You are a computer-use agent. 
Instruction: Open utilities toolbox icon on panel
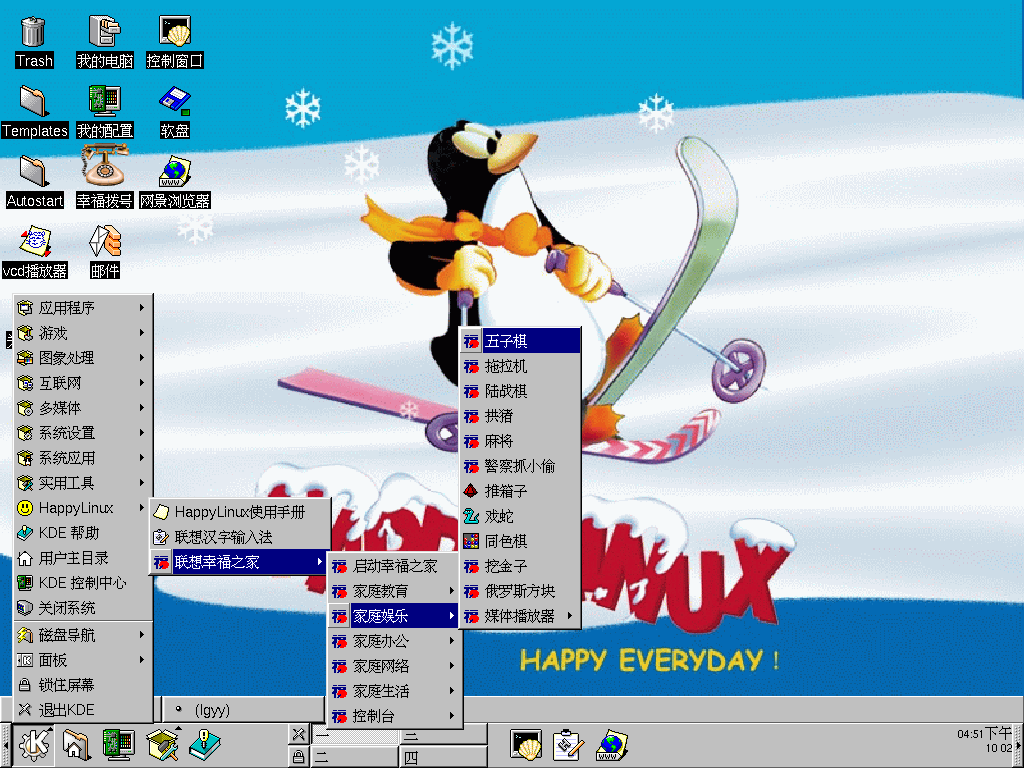(163, 744)
